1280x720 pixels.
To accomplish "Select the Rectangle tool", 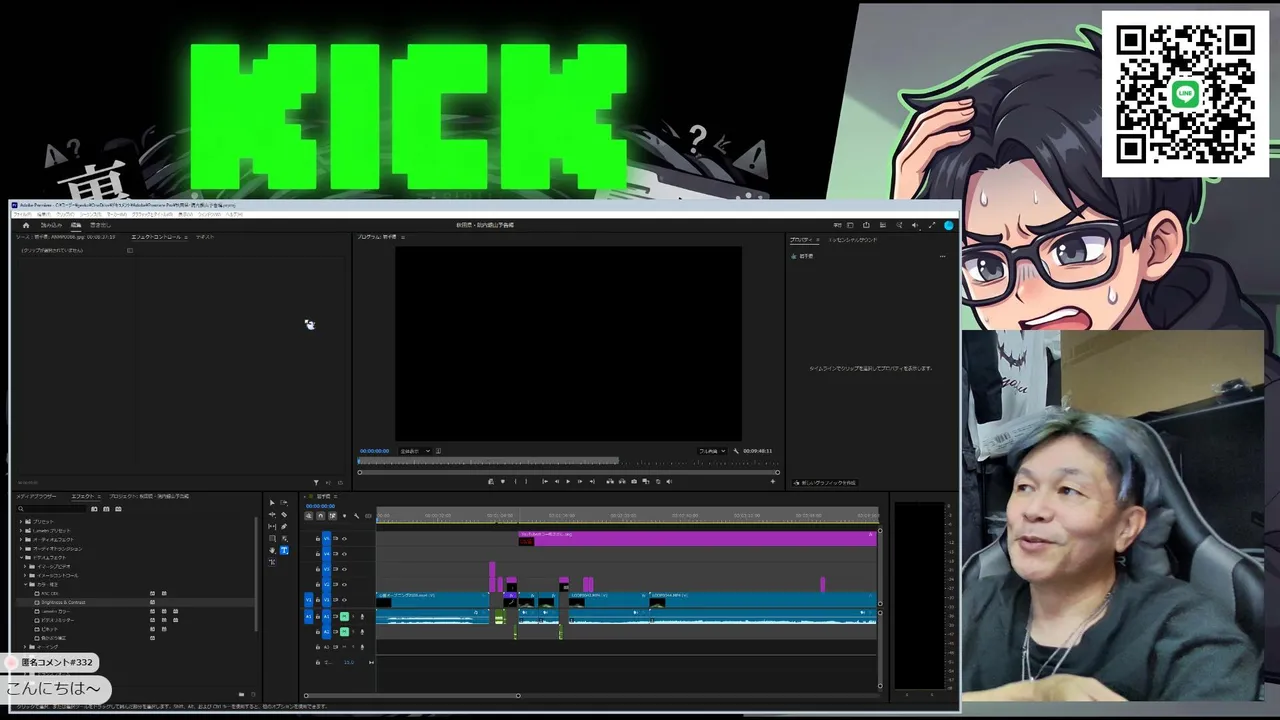I will [272, 539].
